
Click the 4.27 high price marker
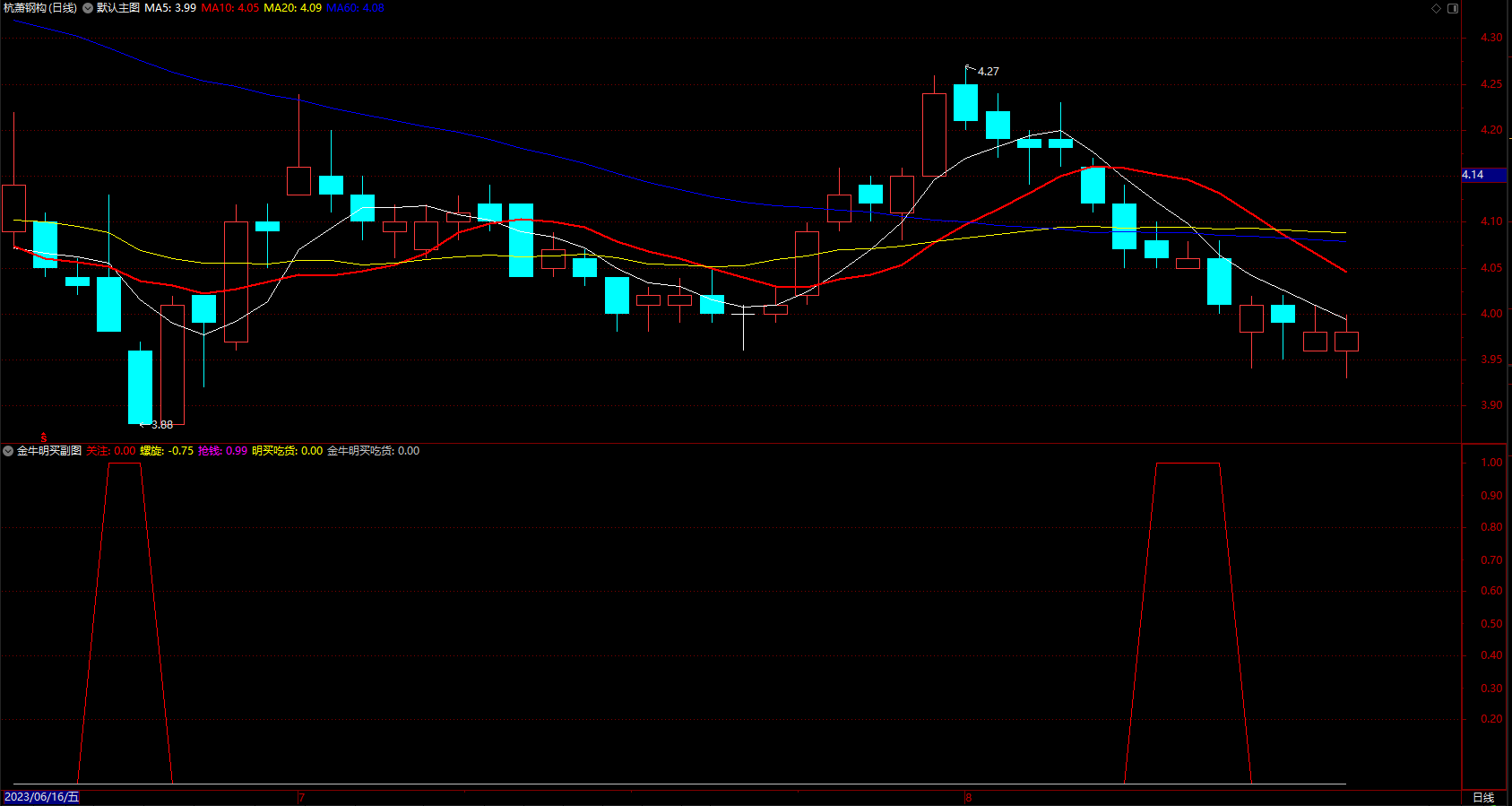pos(988,72)
